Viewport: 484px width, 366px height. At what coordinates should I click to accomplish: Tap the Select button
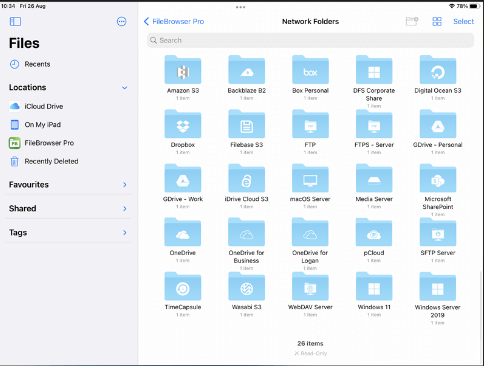tap(463, 21)
